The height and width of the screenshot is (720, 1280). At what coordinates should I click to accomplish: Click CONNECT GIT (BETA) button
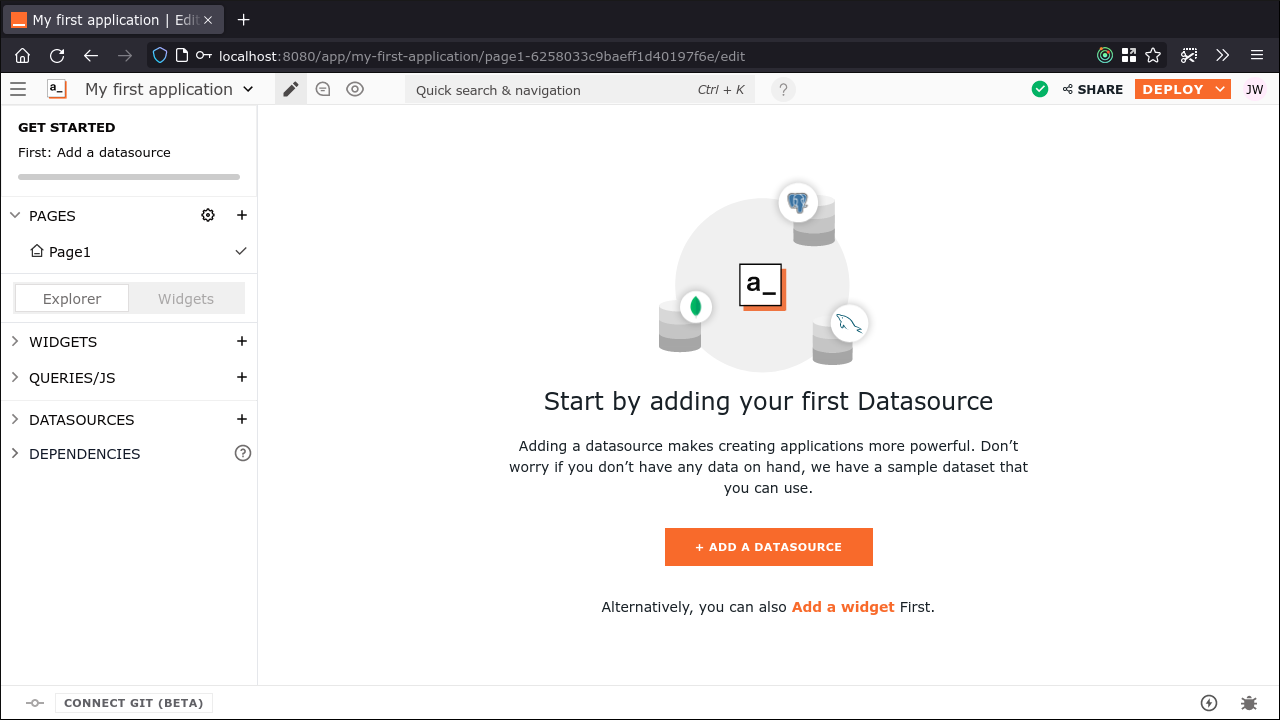[x=134, y=703]
